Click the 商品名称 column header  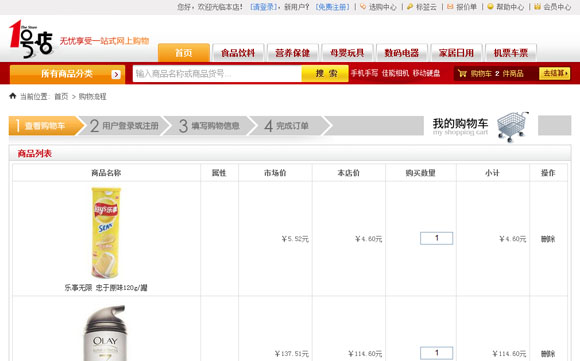(x=106, y=173)
